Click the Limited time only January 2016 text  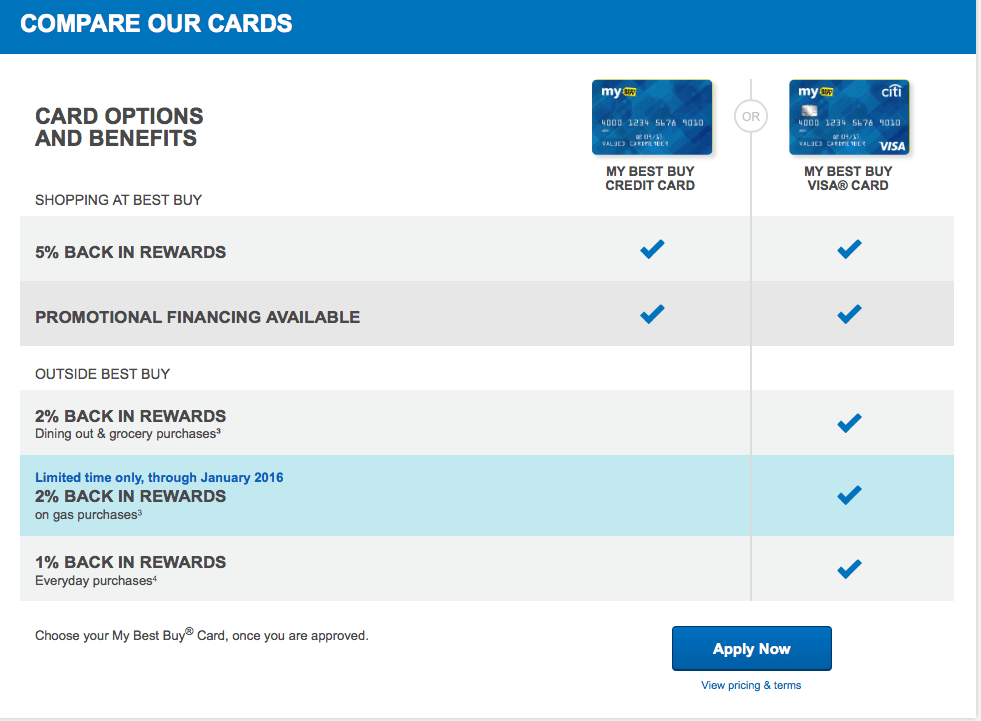point(159,478)
